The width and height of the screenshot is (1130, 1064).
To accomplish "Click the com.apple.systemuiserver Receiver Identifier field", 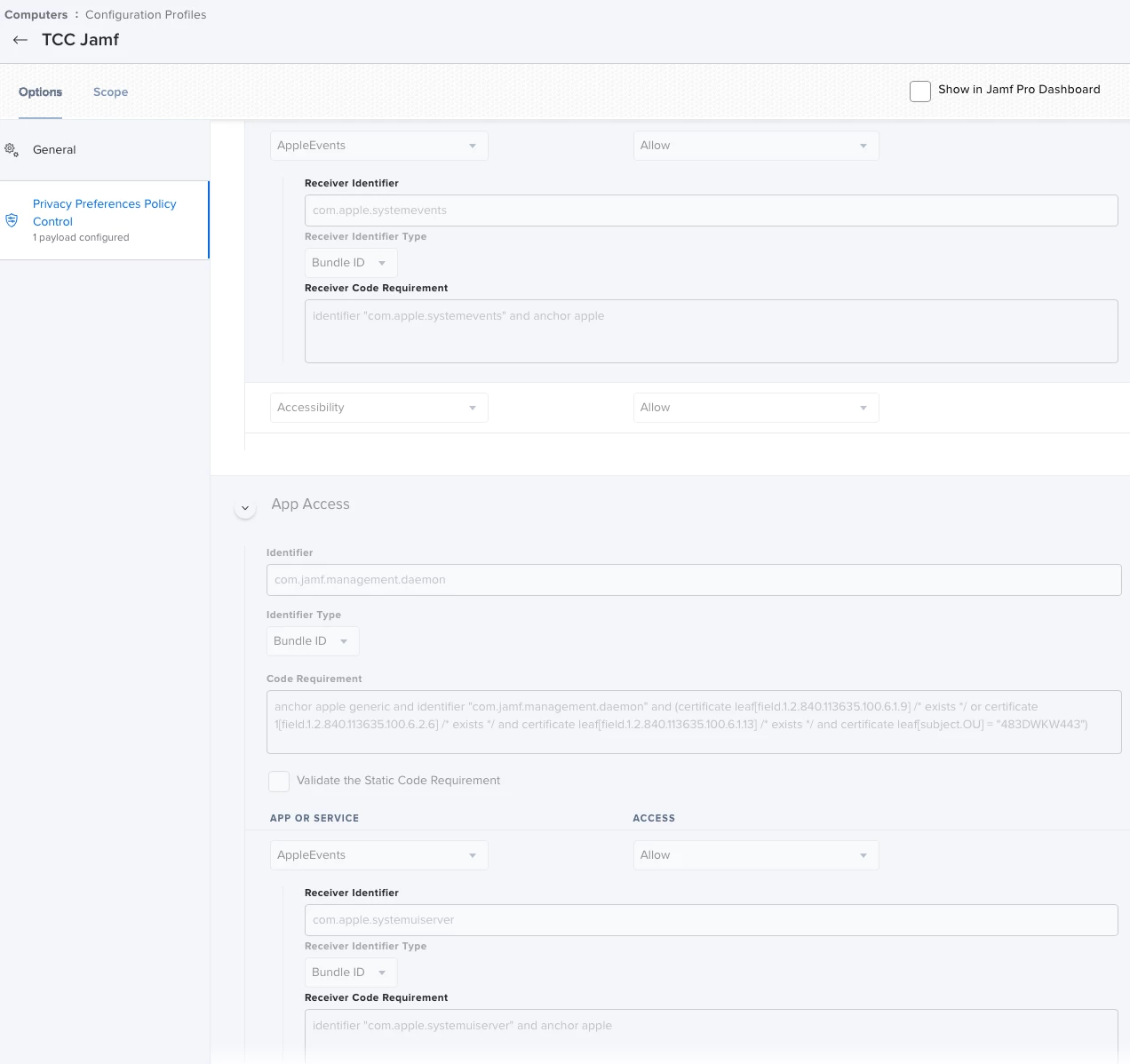I will (711, 920).
